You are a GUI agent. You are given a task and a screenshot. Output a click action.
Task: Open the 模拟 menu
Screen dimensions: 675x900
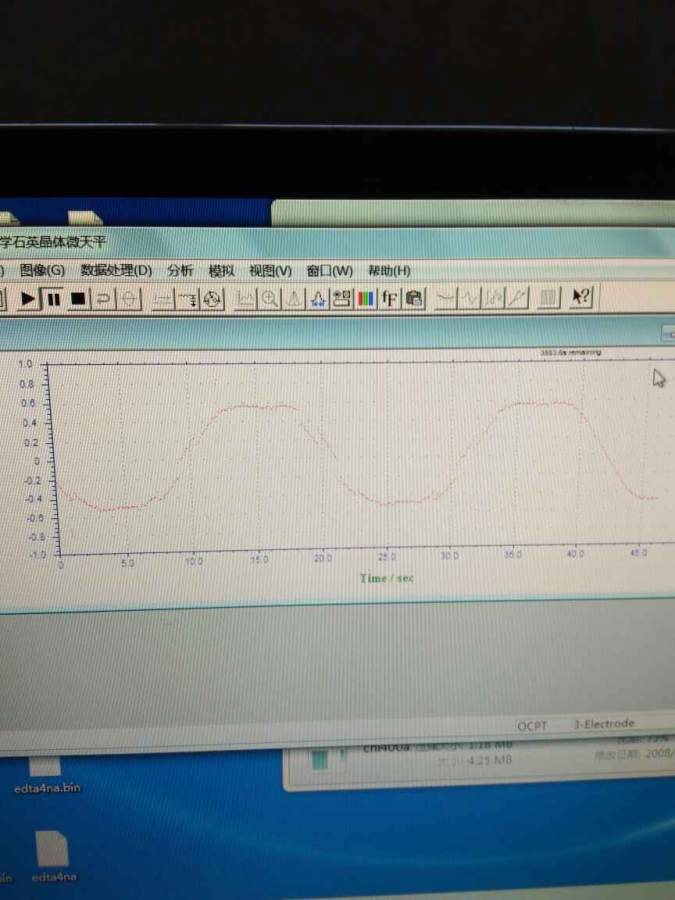[x=222, y=270]
